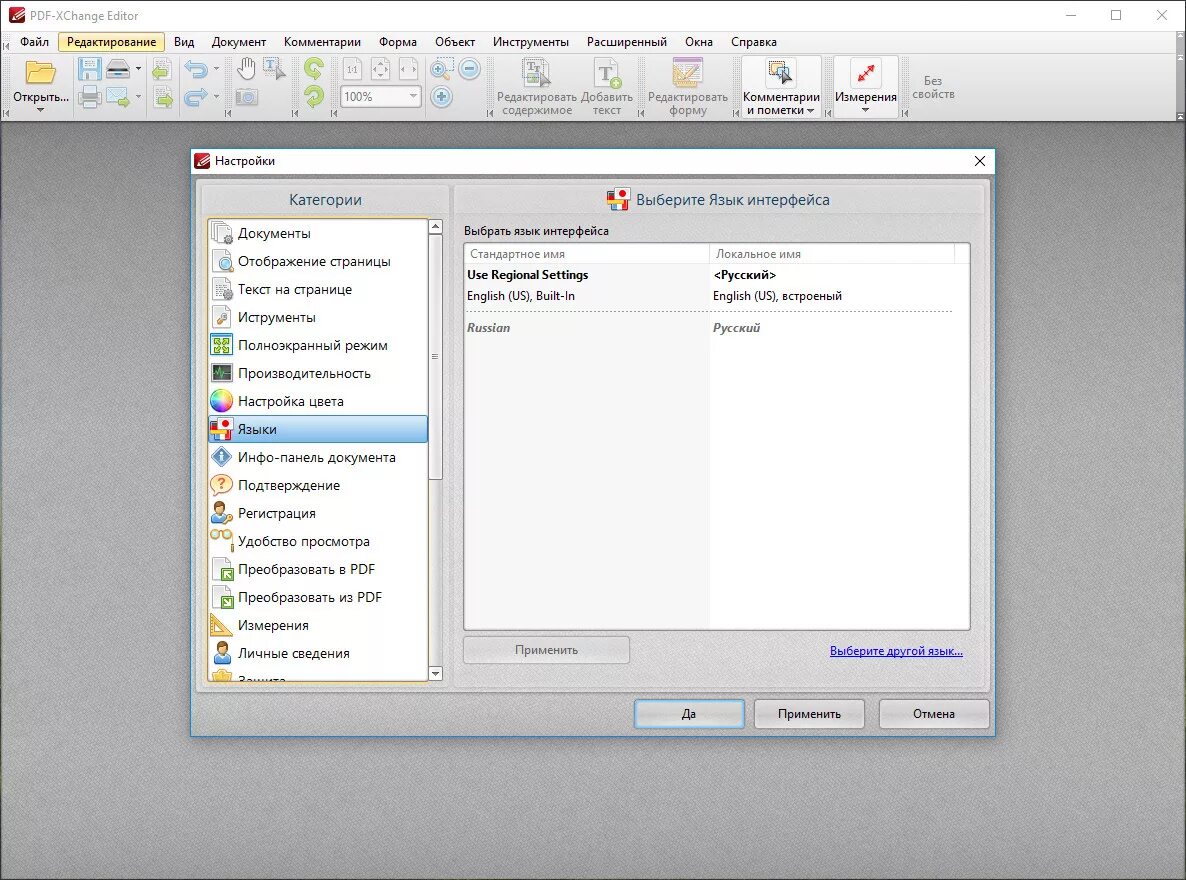Click the Fit Page icon

click(x=380, y=69)
